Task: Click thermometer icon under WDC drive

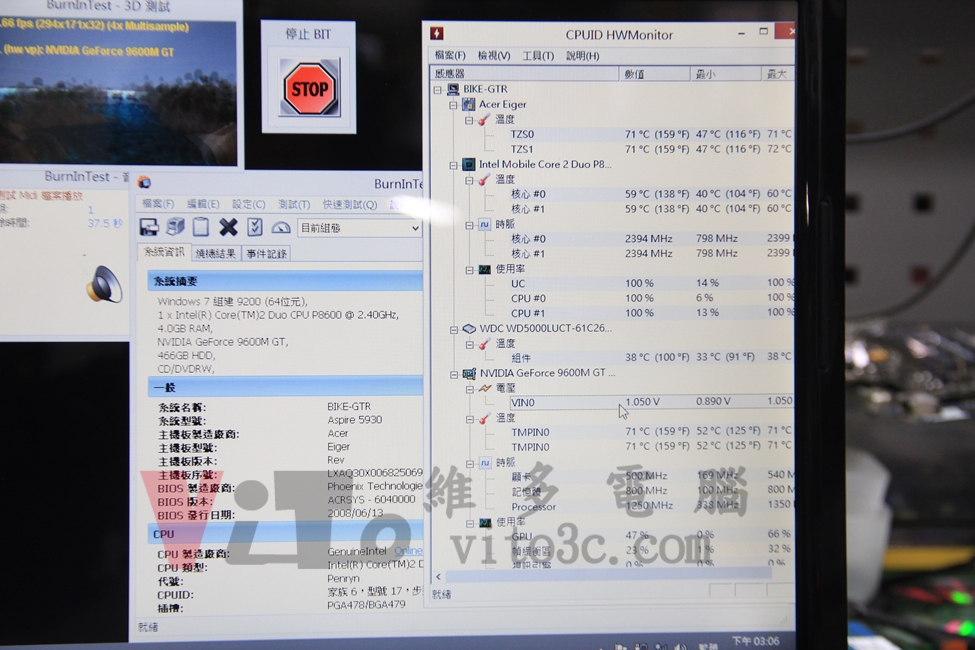Action: [x=485, y=343]
